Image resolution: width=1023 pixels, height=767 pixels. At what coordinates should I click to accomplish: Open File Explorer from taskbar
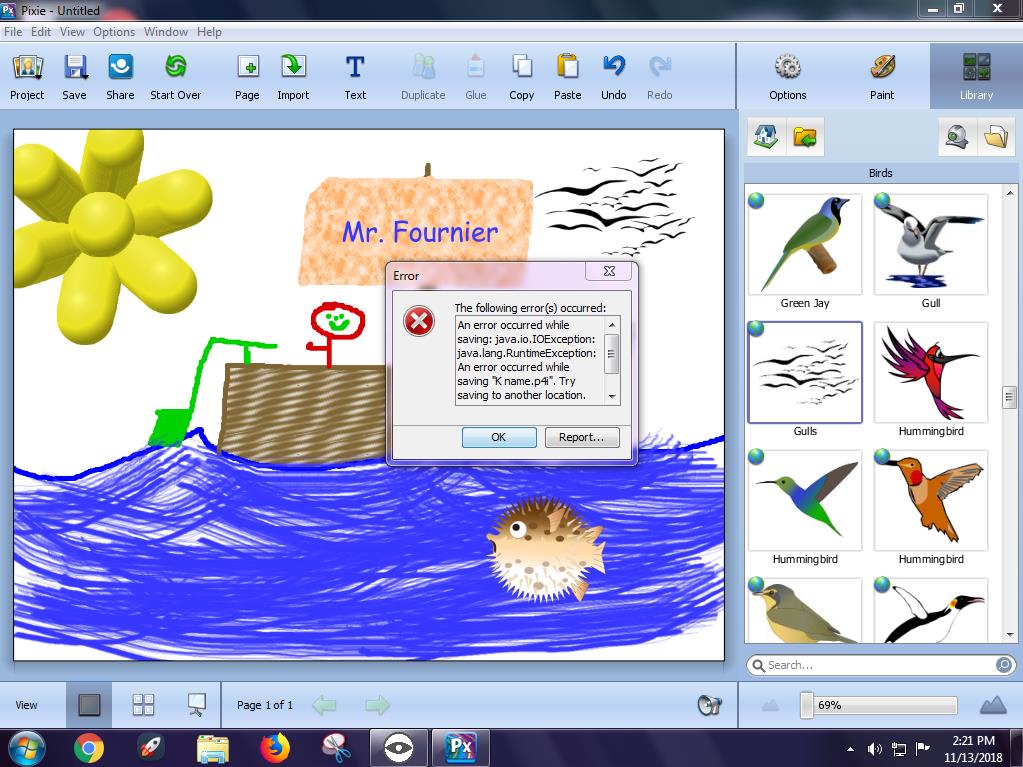(x=213, y=748)
